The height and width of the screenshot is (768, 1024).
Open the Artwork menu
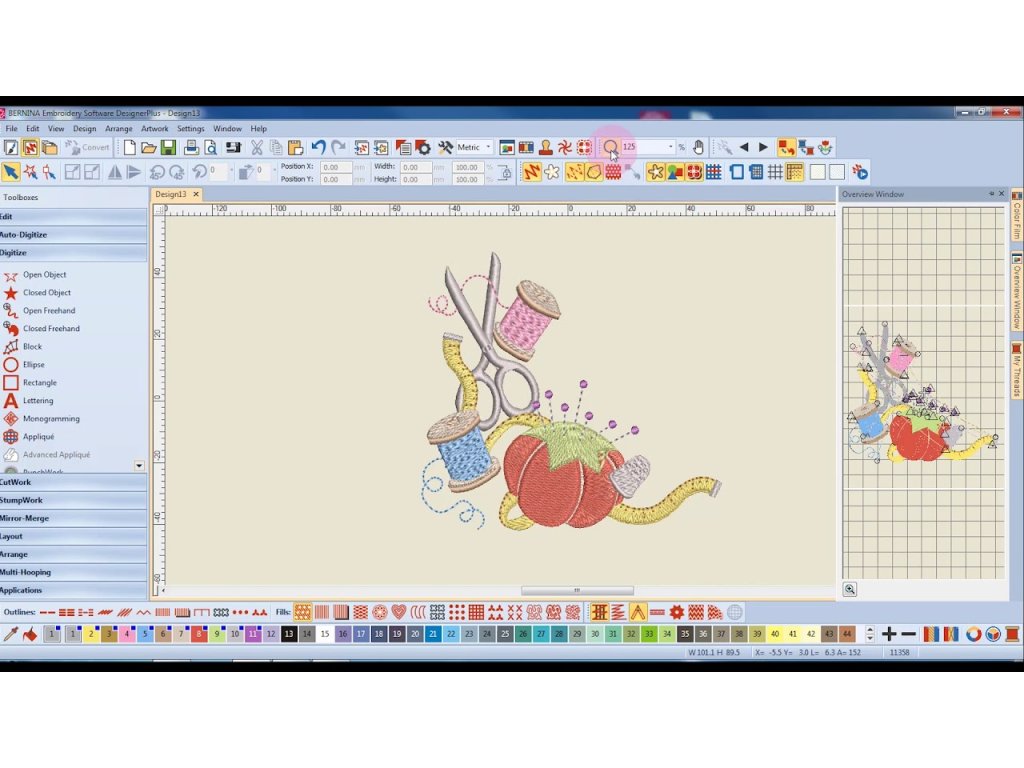pyautogui.click(x=154, y=129)
